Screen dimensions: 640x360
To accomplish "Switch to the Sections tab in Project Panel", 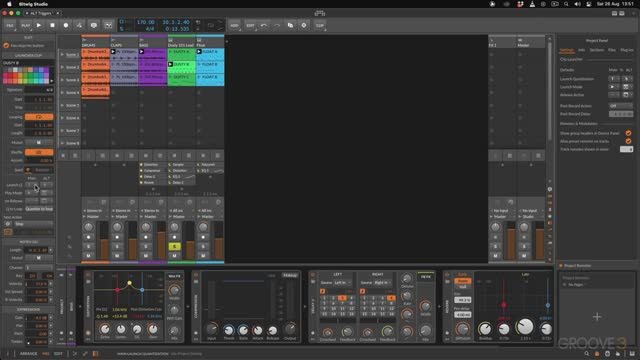I will point(596,50).
